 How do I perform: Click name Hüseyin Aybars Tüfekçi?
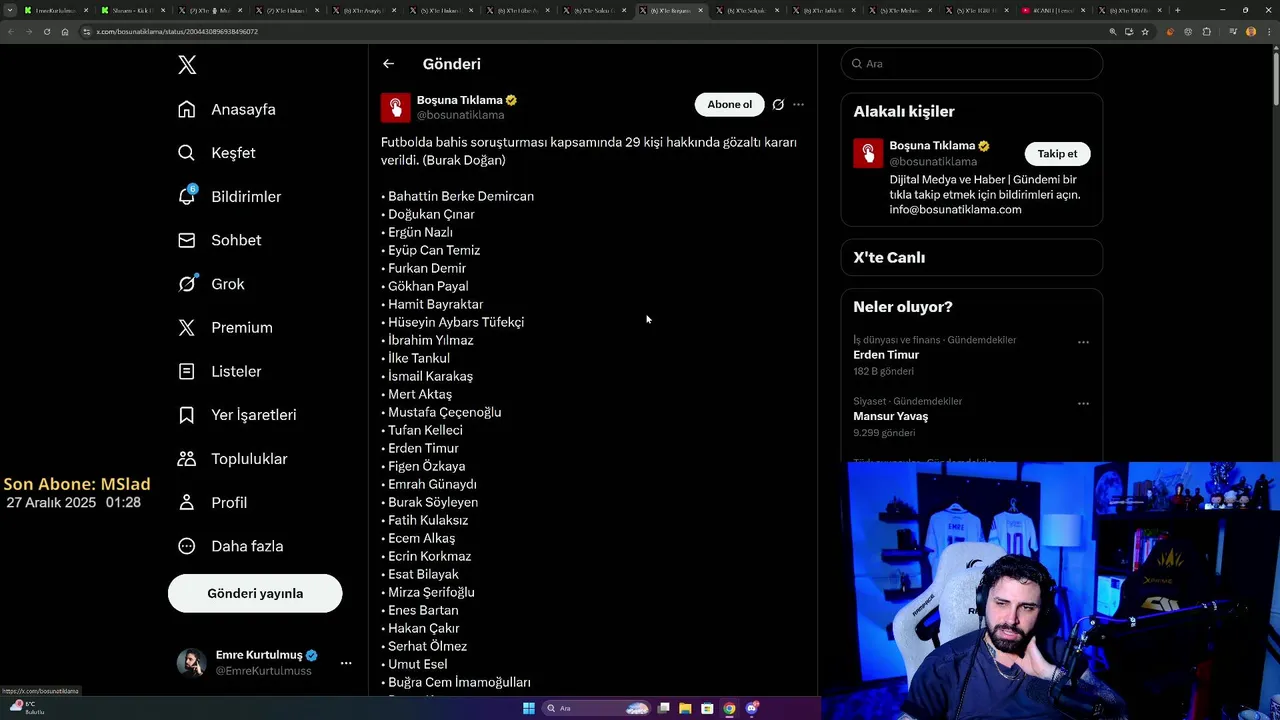(456, 322)
